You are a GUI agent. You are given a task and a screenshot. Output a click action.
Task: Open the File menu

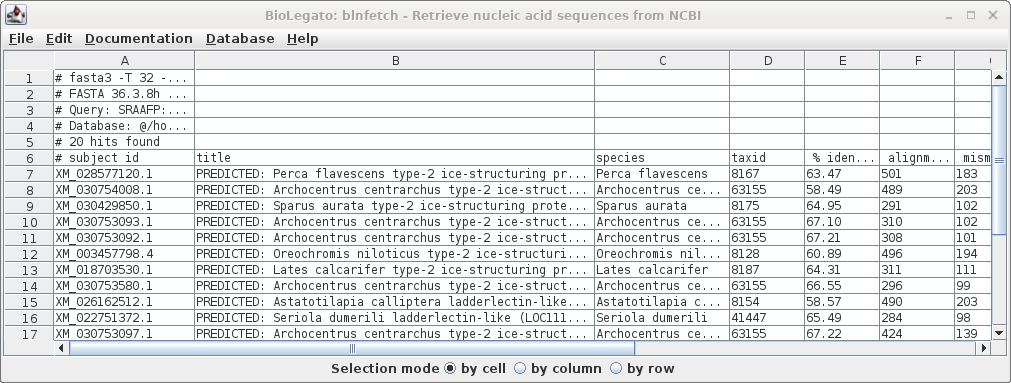[x=21, y=39]
